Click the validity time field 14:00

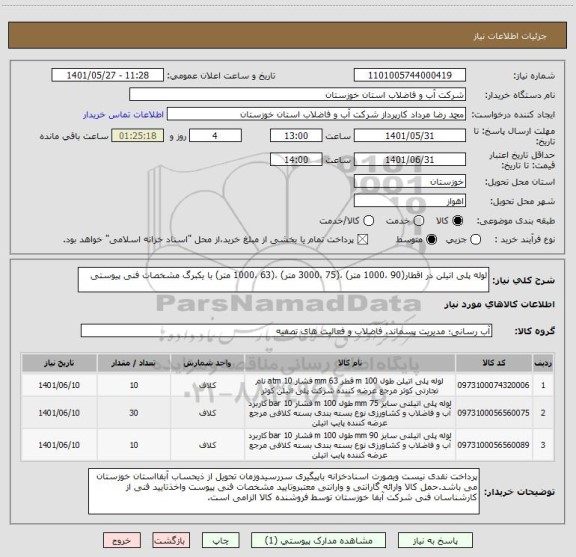[x=296, y=159]
